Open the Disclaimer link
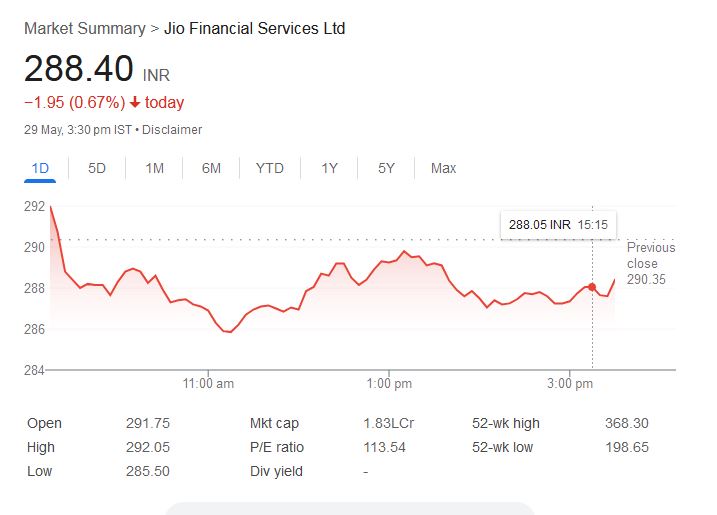The height and width of the screenshot is (515, 717). tap(174, 130)
